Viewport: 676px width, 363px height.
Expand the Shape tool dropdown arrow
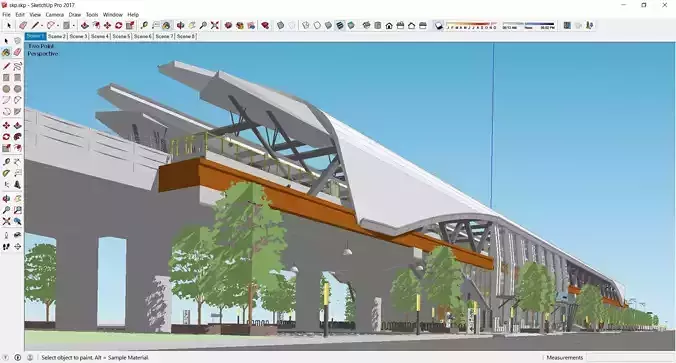pos(73,25)
